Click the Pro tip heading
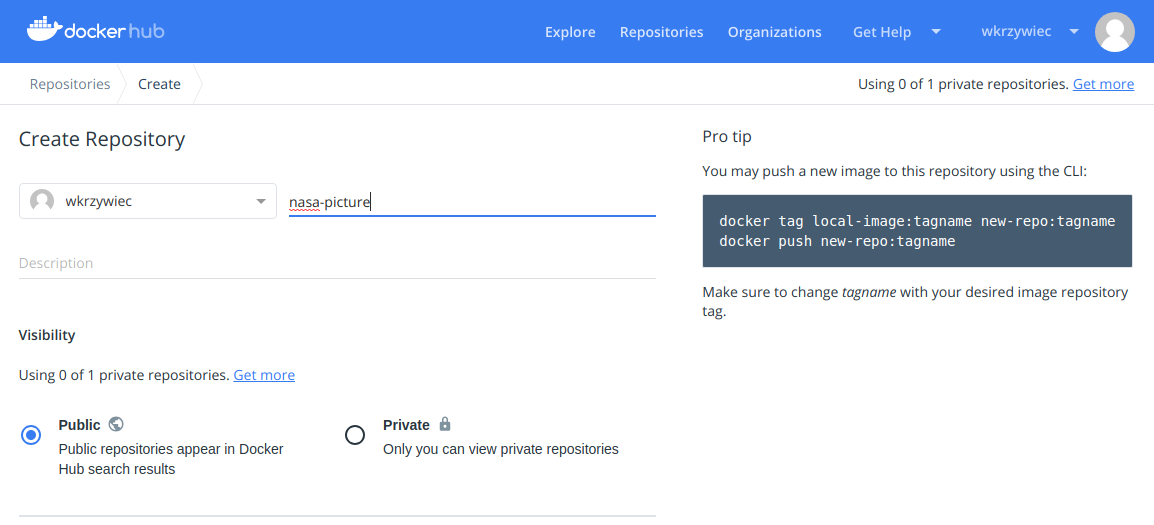This screenshot has height=525, width=1154. (x=727, y=136)
